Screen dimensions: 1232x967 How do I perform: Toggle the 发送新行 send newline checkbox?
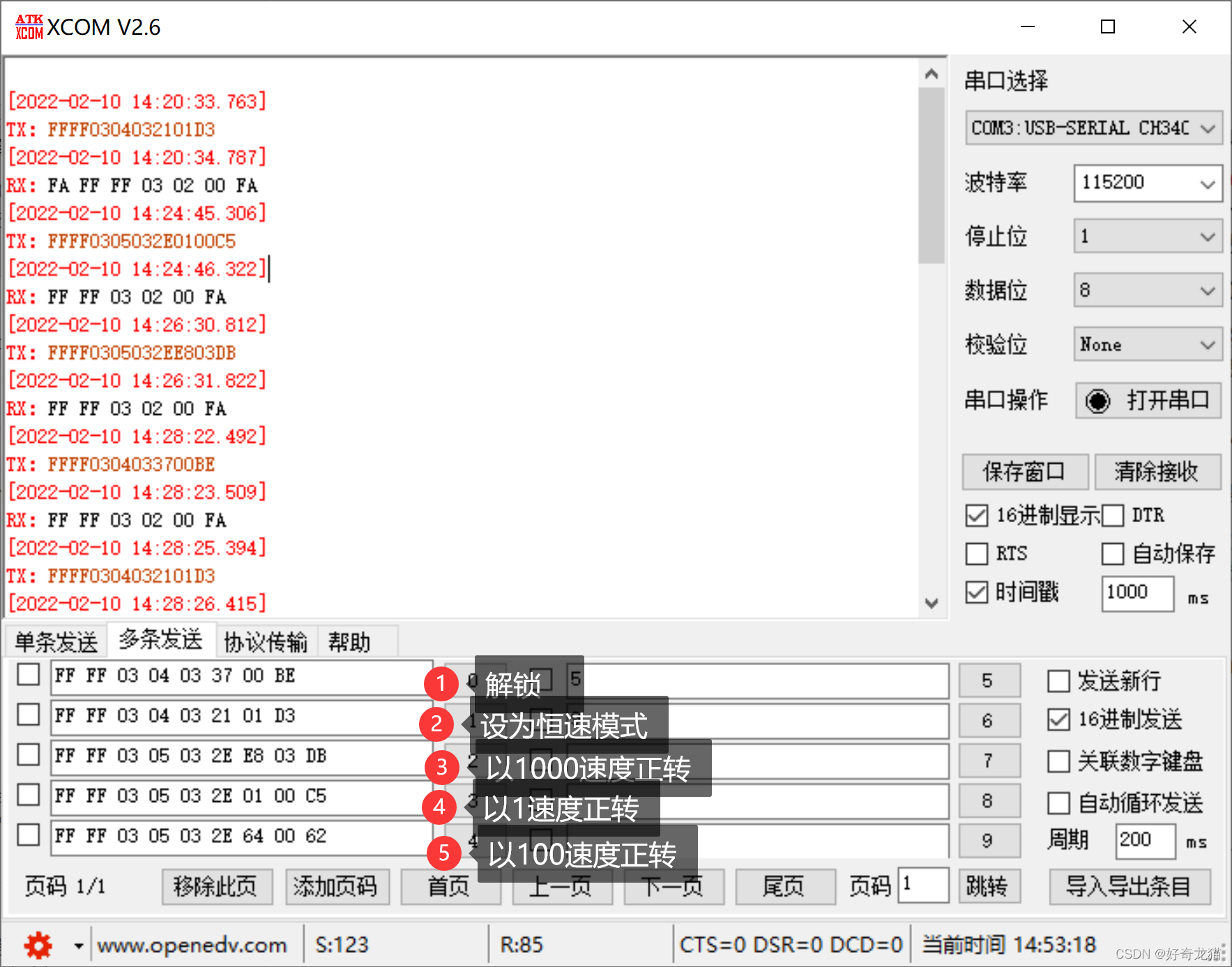[1058, 681]
